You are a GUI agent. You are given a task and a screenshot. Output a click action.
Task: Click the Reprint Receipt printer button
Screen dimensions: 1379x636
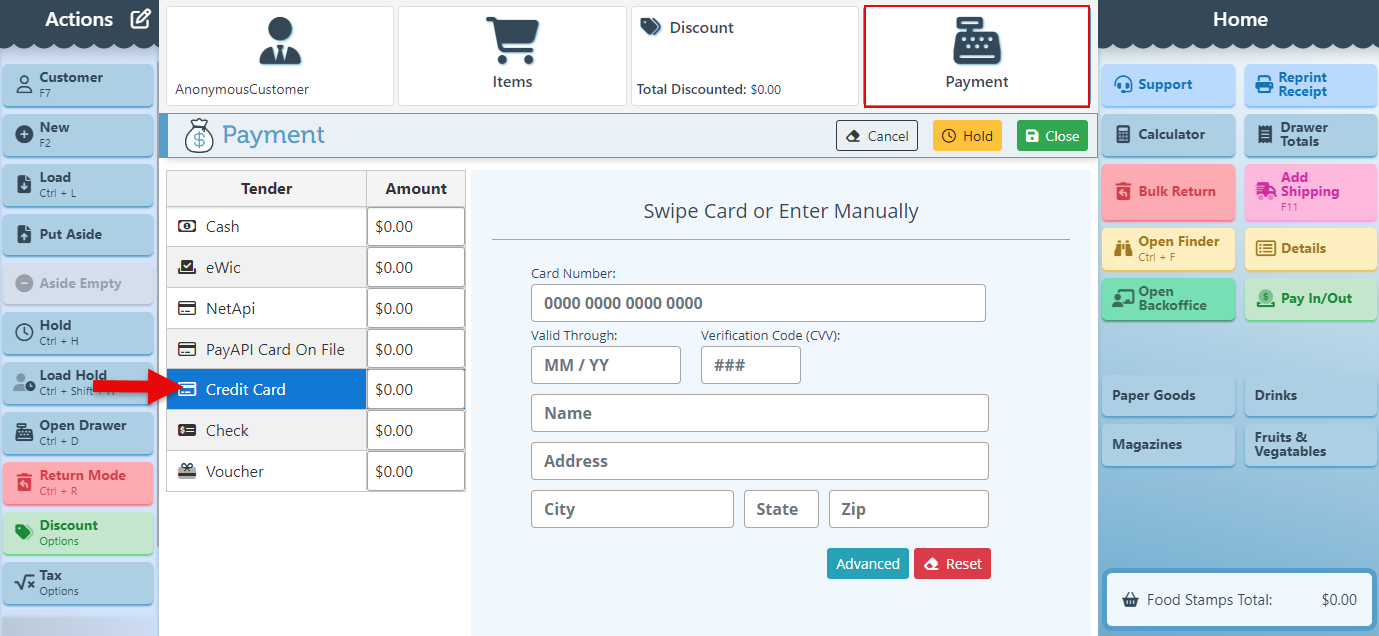(x=1309, y=85)
